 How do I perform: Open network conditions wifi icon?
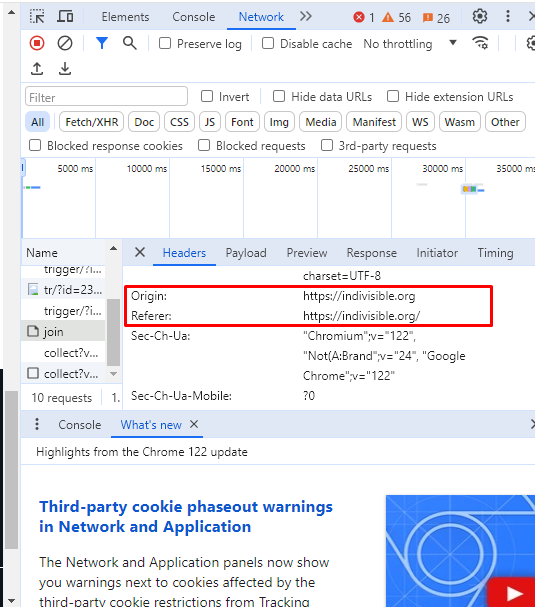point(480,43)
